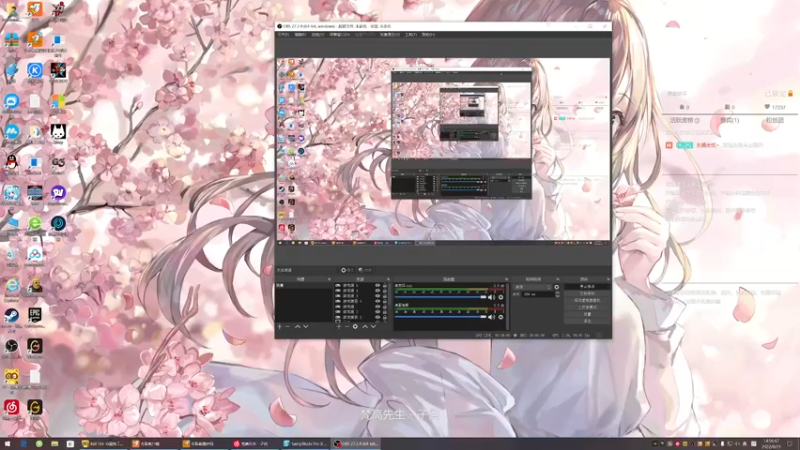Enable Studio Mode in OBS
Screen dimensions: 800x450
click(588, 307)
